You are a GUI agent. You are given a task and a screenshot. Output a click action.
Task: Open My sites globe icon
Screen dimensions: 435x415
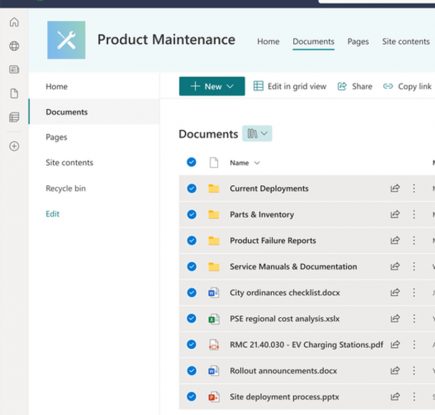(x=14, y=46)
